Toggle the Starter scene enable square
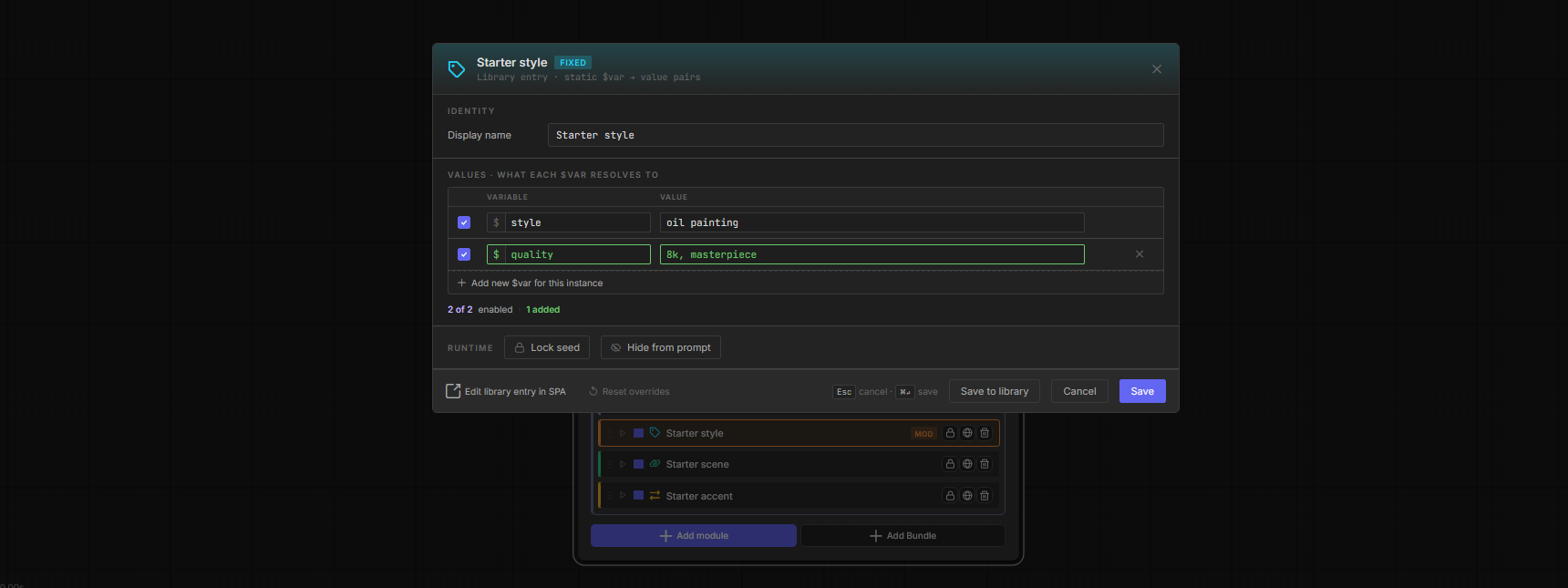 (x=639, y=464)
